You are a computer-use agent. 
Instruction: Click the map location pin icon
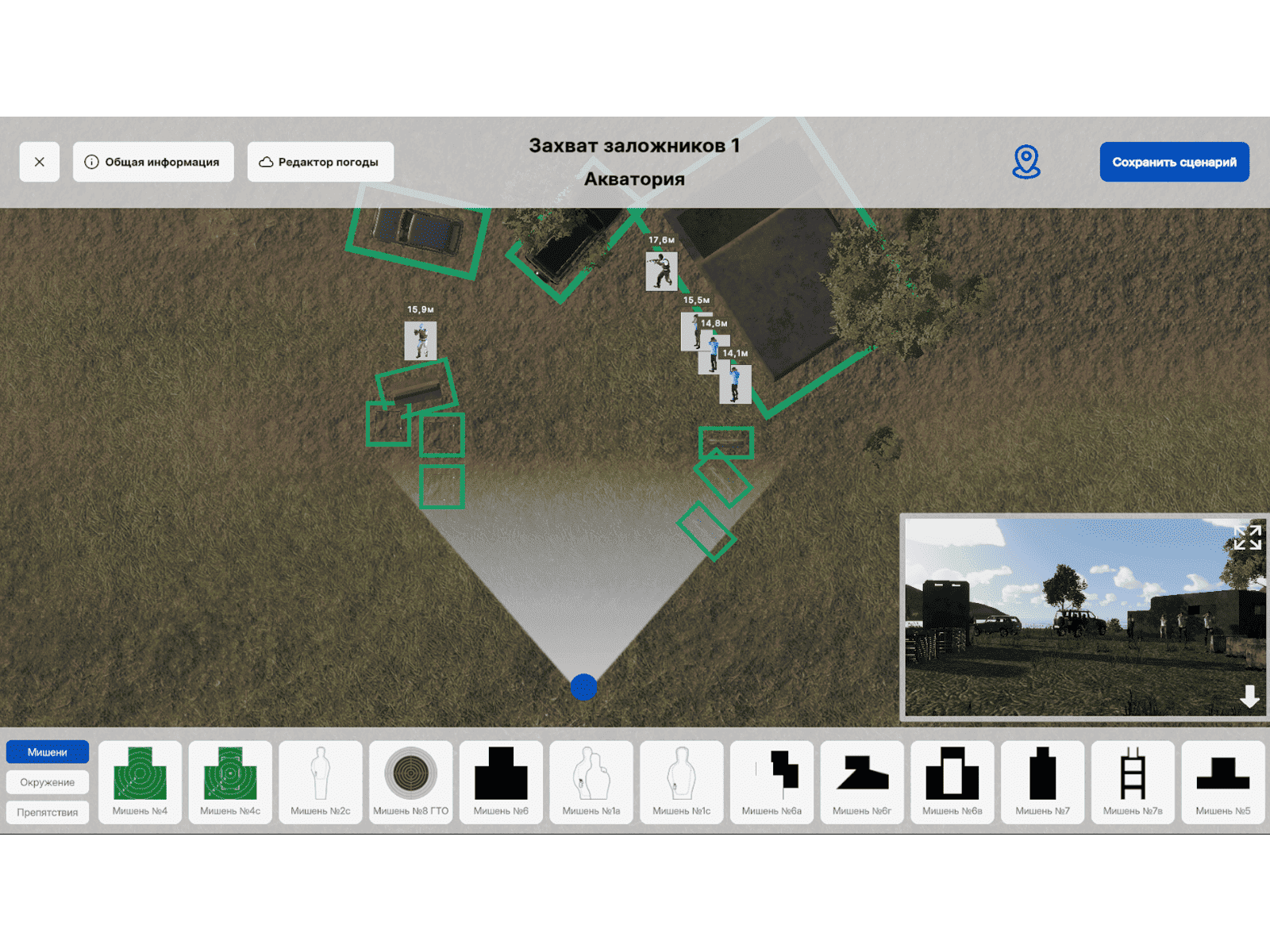click(x=1026, y=162)
